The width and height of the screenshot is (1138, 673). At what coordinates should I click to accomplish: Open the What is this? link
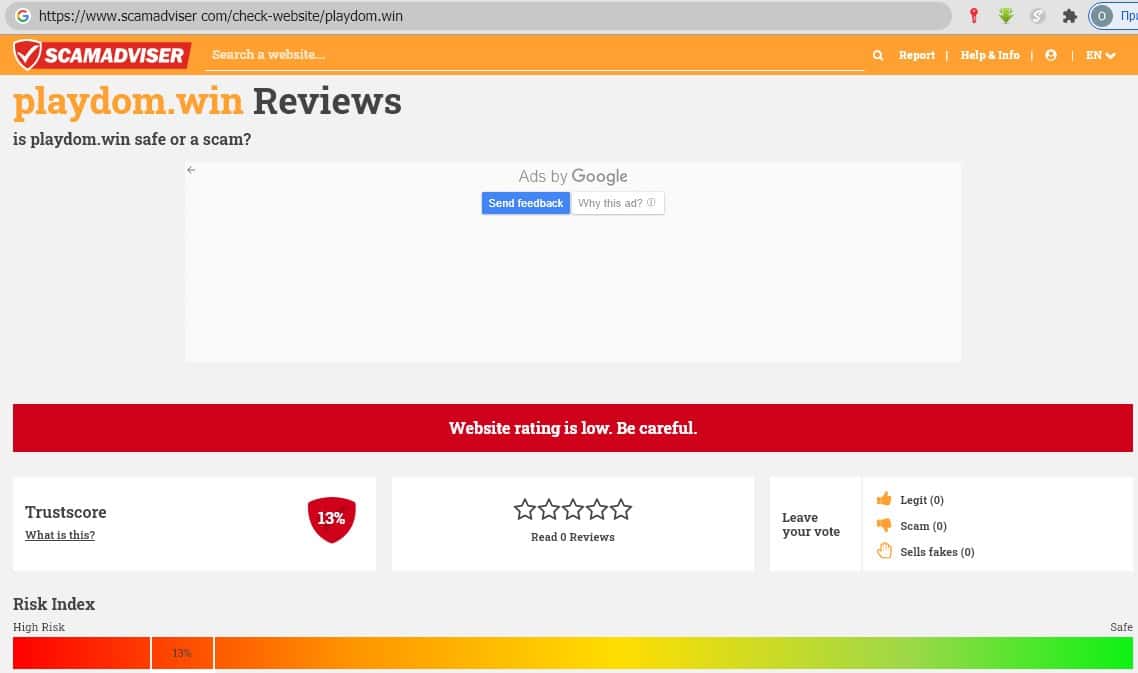tap(60, 535)
